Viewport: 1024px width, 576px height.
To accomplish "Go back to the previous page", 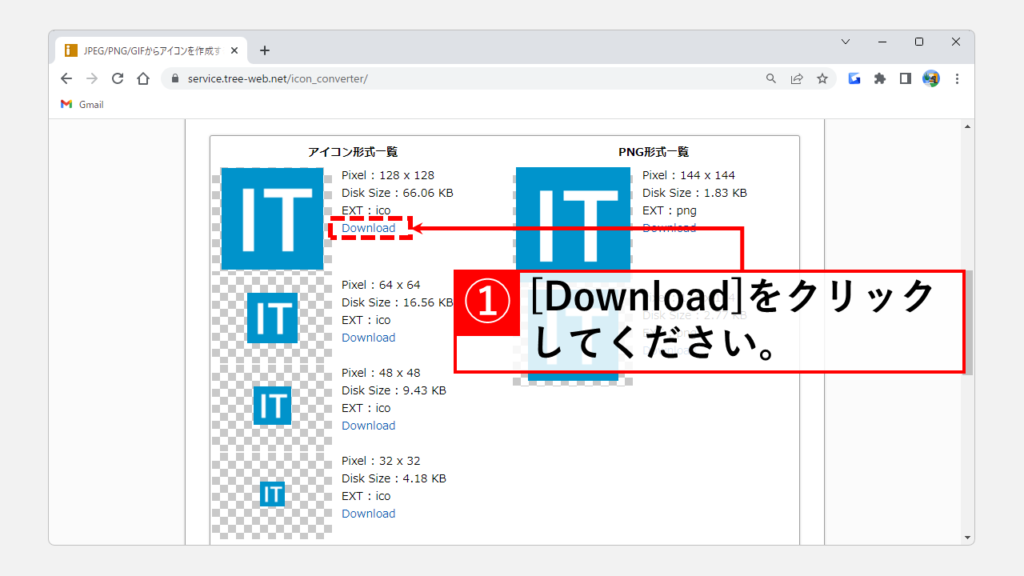I will (x=66, y=79).
